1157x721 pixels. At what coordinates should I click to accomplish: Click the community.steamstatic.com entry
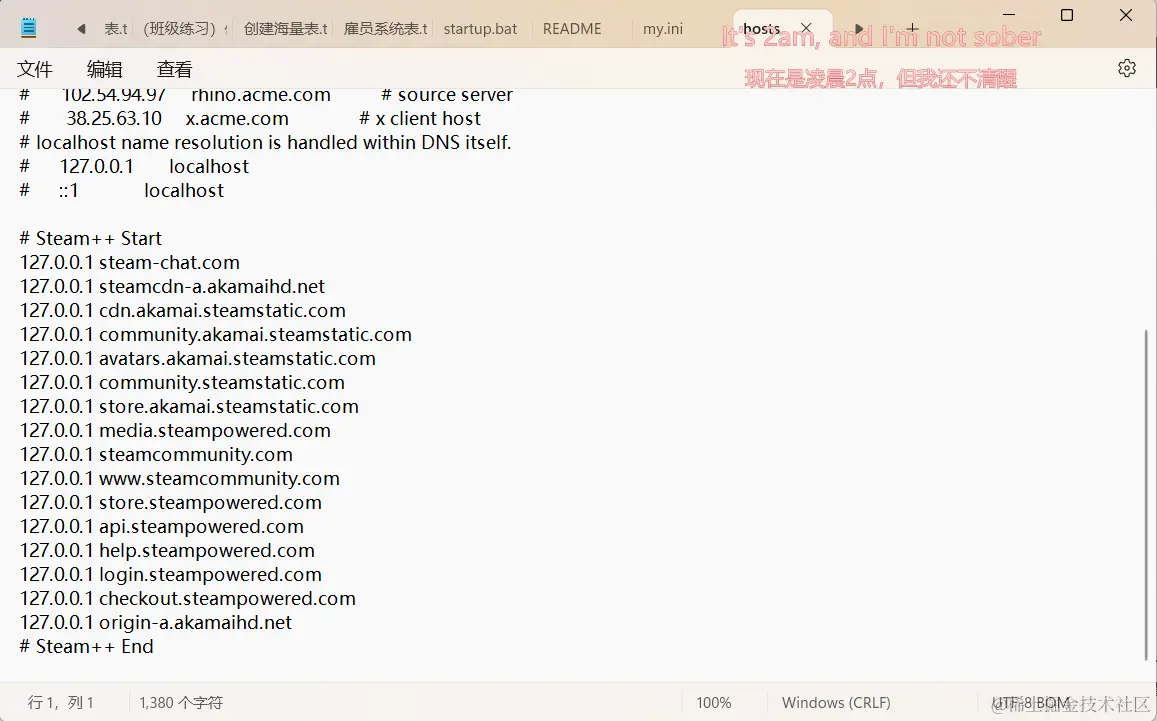tap(182, 382)
